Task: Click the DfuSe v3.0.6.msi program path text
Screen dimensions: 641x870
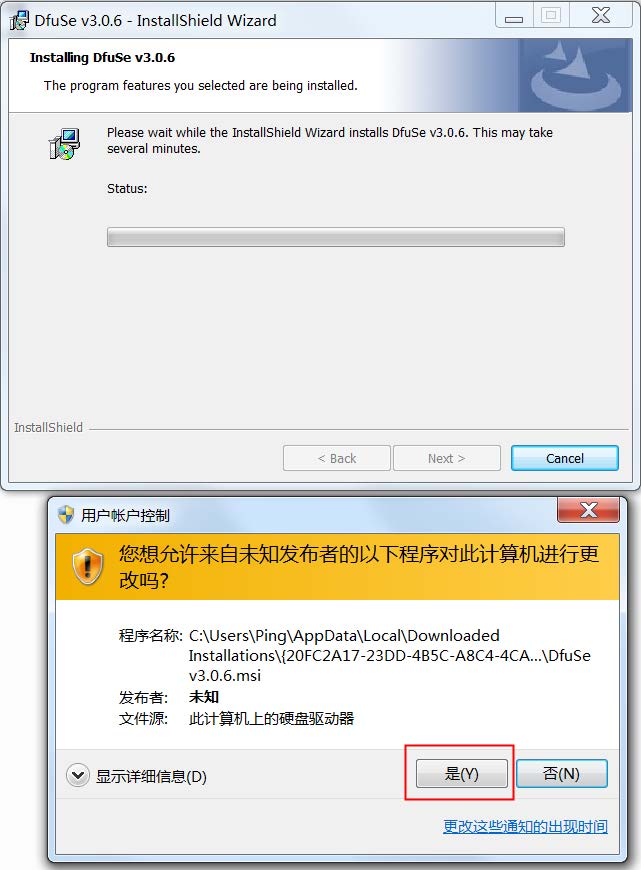Action: pos(390,655)
